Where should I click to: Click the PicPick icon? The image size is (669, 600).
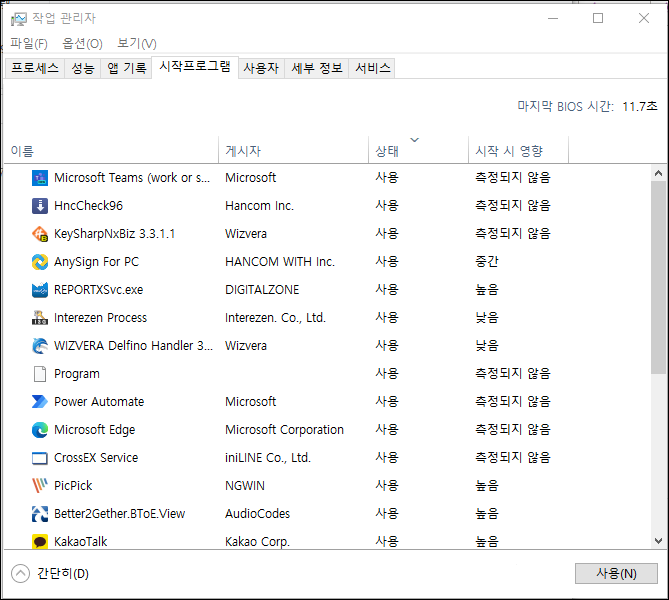coord(40,486)
